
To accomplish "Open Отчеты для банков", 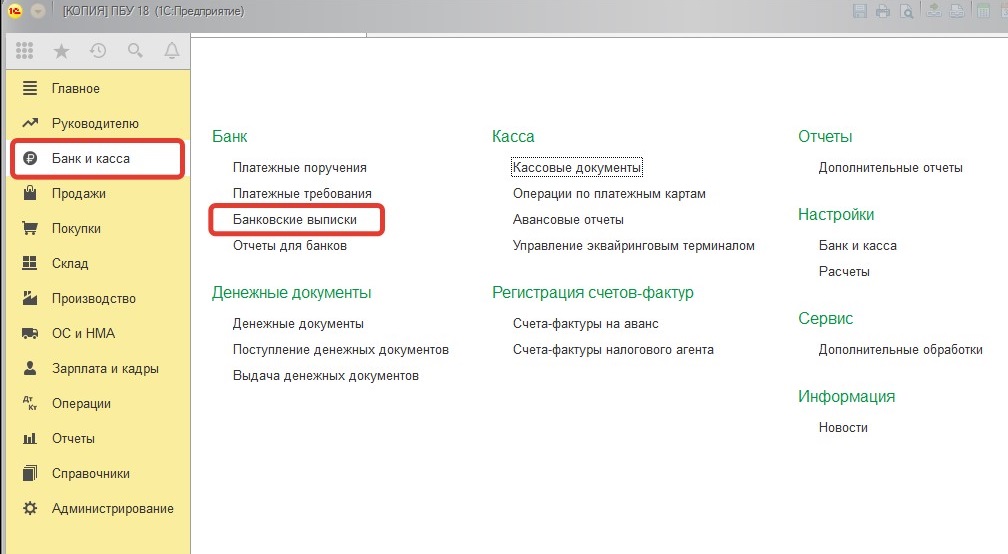I will (x=290, y=246).
